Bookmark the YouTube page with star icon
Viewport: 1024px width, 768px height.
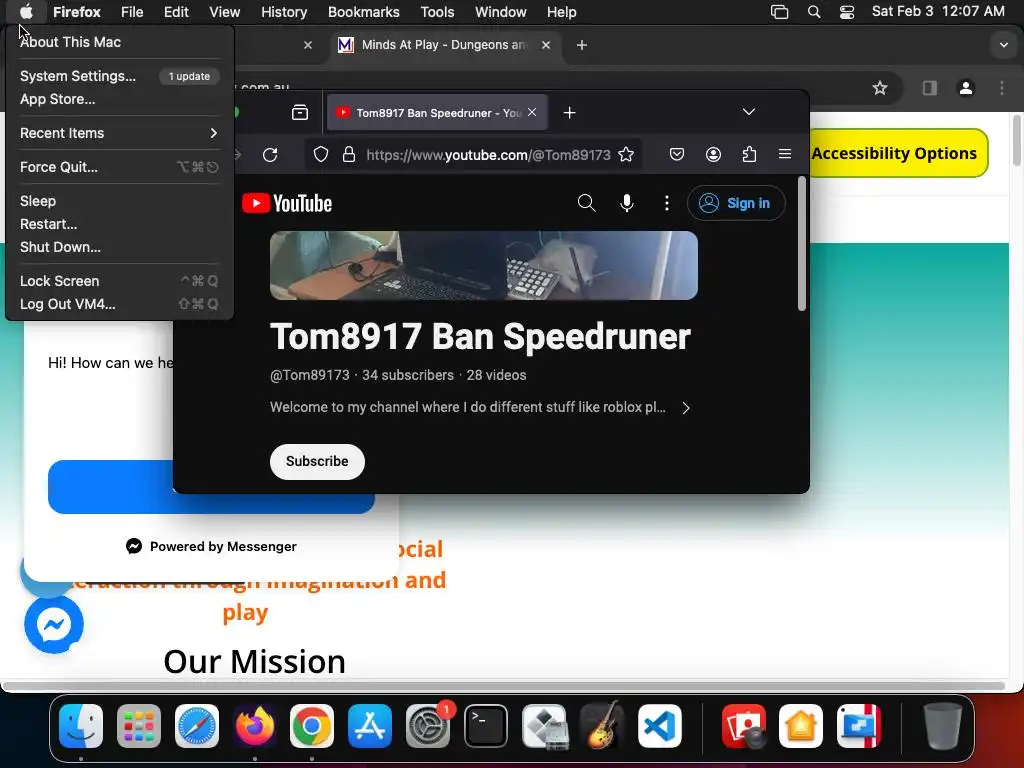pos(626,155)
